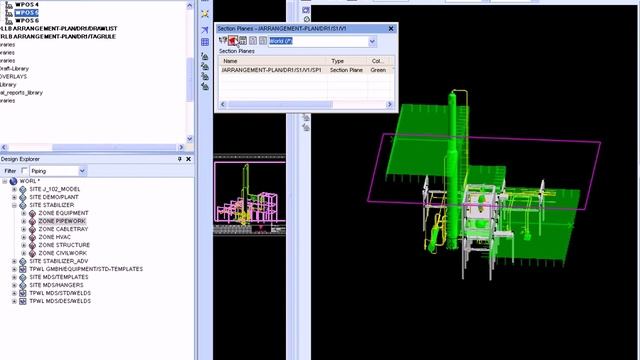The width and height of the screenshot is (640, 360).
Task: Expand SITE STABILIZER_ADV node
Action: point(14,261)
